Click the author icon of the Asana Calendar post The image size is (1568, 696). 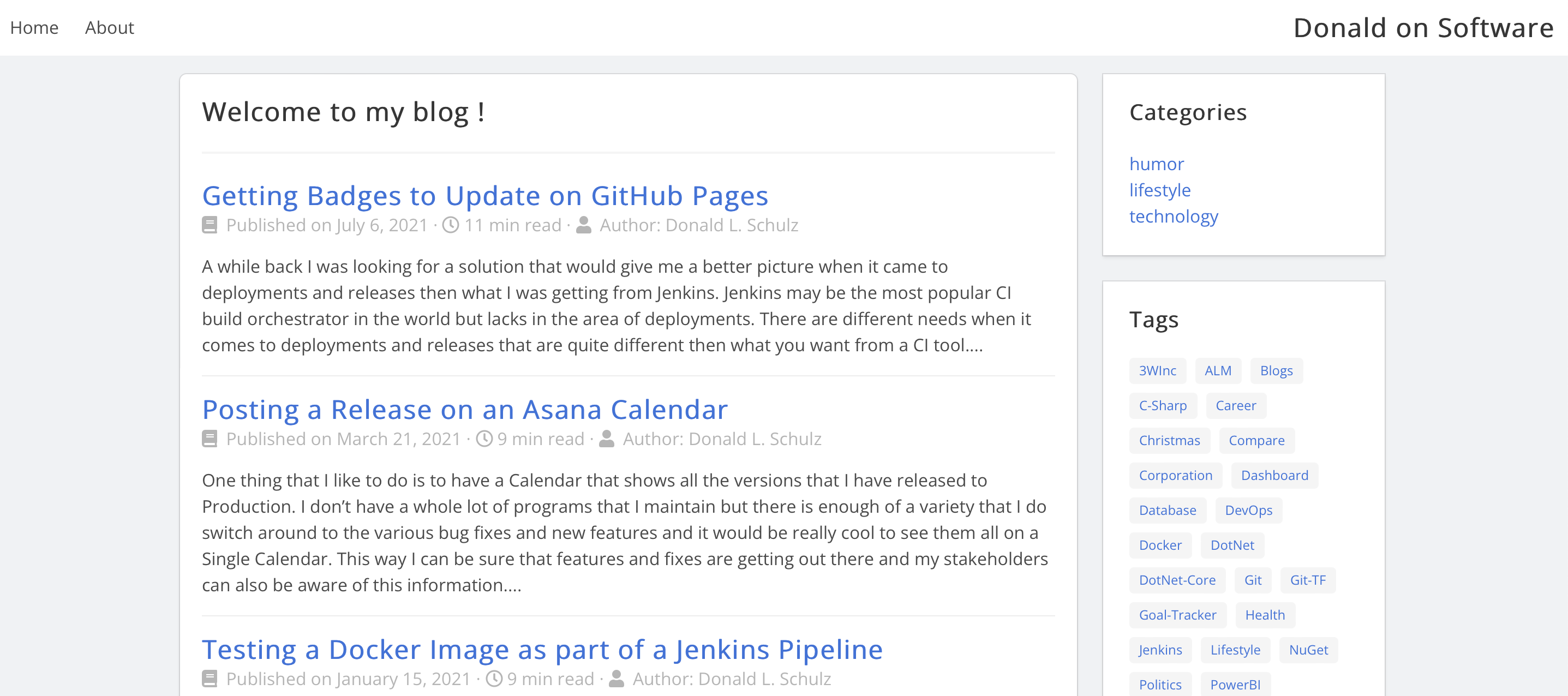coord(607,439)
